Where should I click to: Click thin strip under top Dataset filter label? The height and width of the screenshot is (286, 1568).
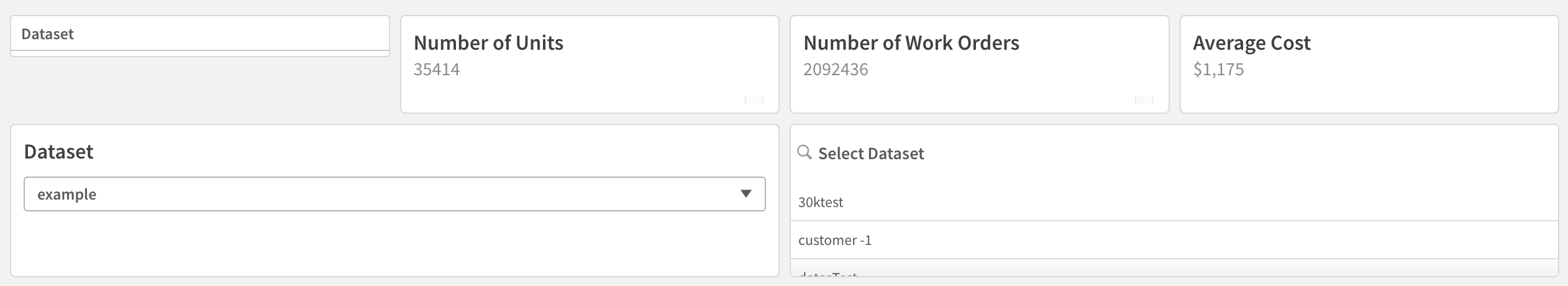(x=199, y=53)
